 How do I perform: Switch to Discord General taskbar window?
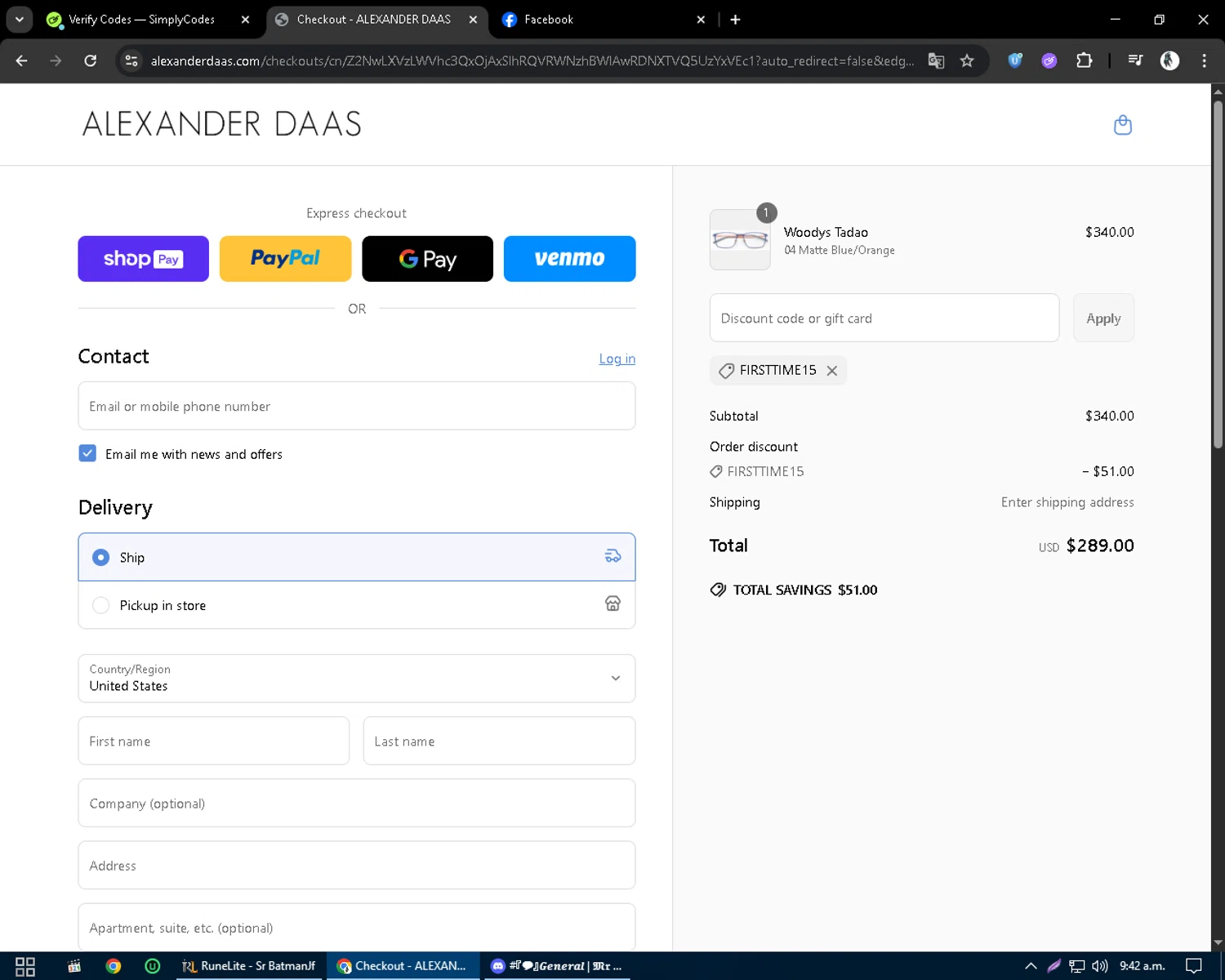tap(558, 966)
